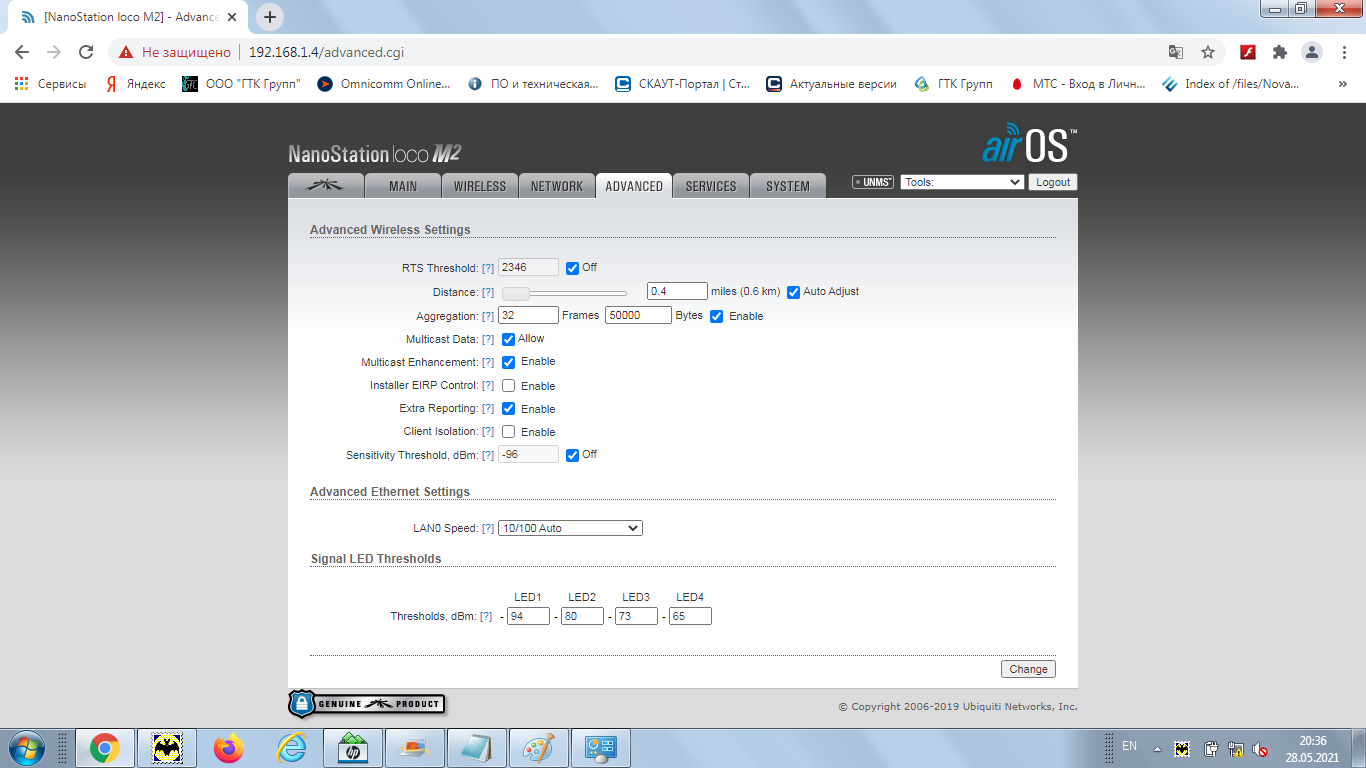Click the Aggregation Bytes input field
Screen dimensions: 1366x768
tap(638, 315)
